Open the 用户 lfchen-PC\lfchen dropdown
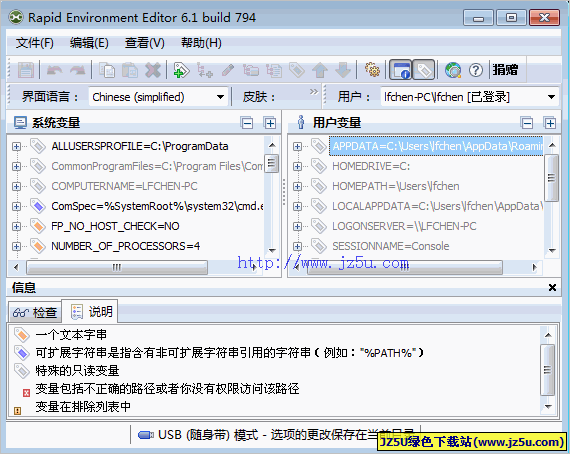This screenshot has height=454, width=570. (470, 97)
